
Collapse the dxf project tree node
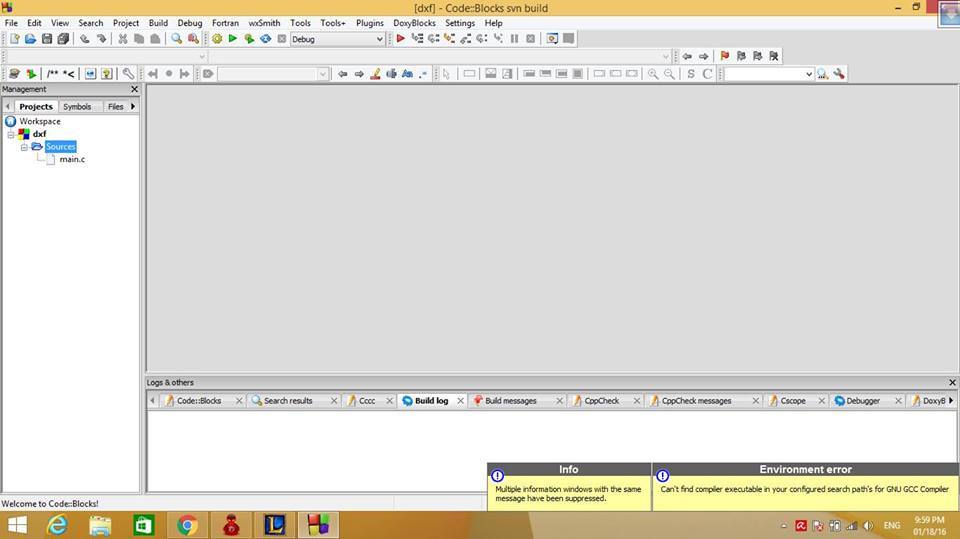(11, 134)
